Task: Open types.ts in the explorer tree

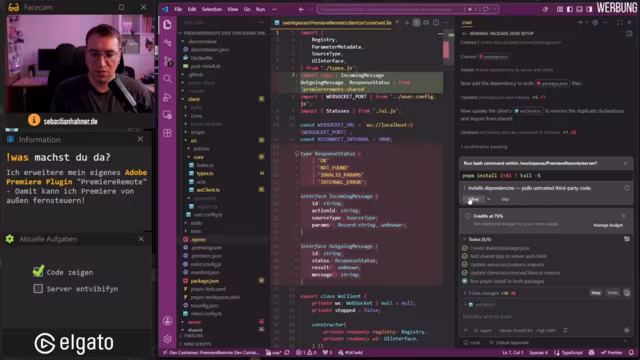Action: tap(205, 173)
